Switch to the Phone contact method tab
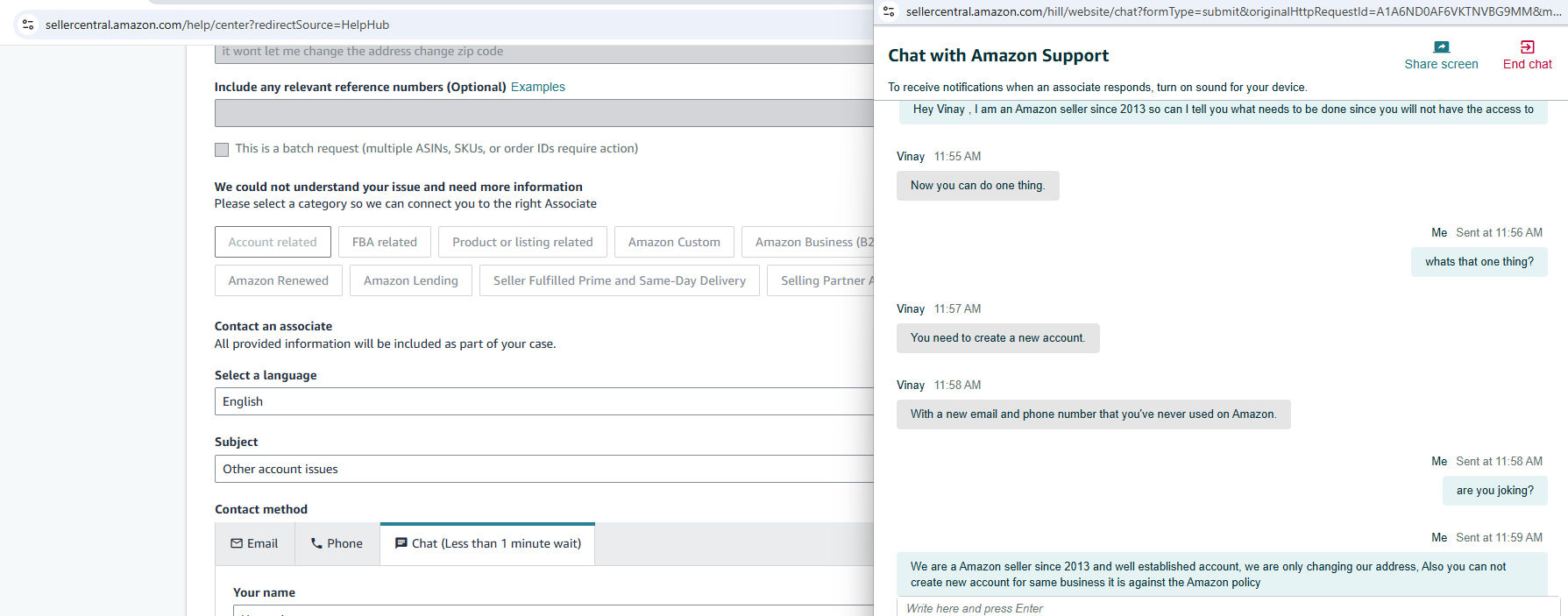The width and height of the screenshot is (1568, 616). click(337, 544)
